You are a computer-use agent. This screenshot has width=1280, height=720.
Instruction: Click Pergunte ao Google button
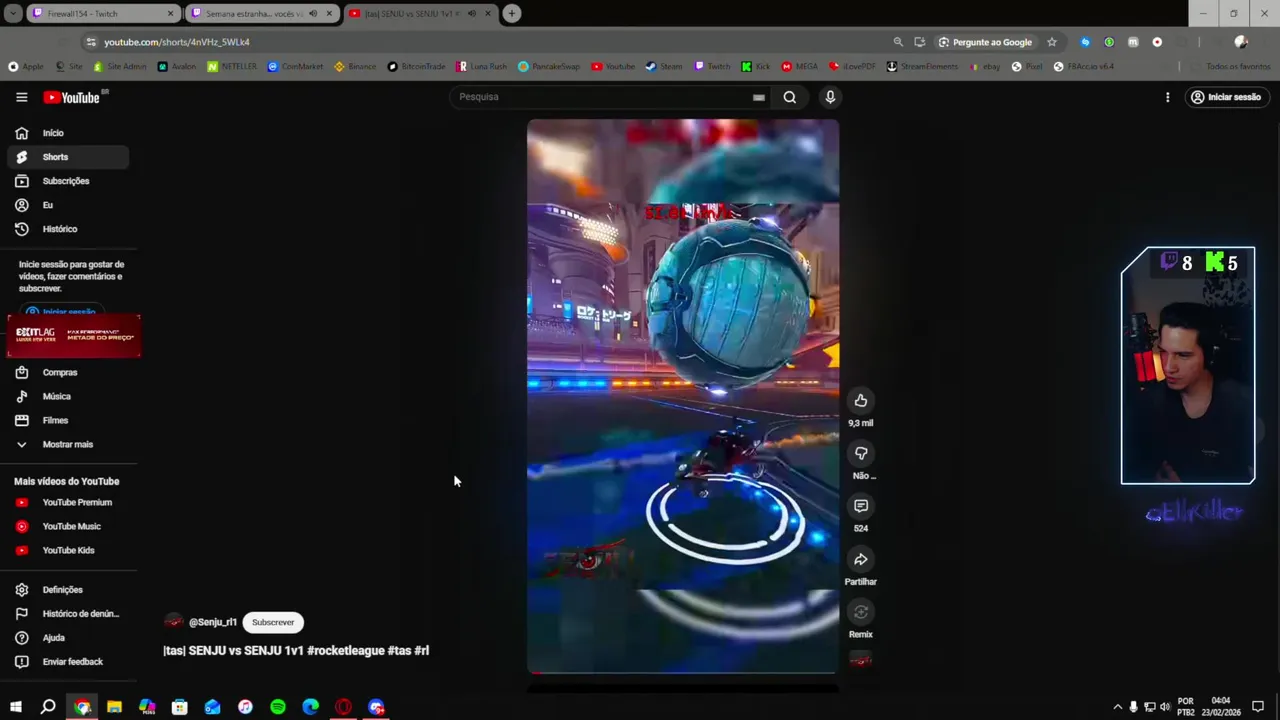[x=986, y=42]
